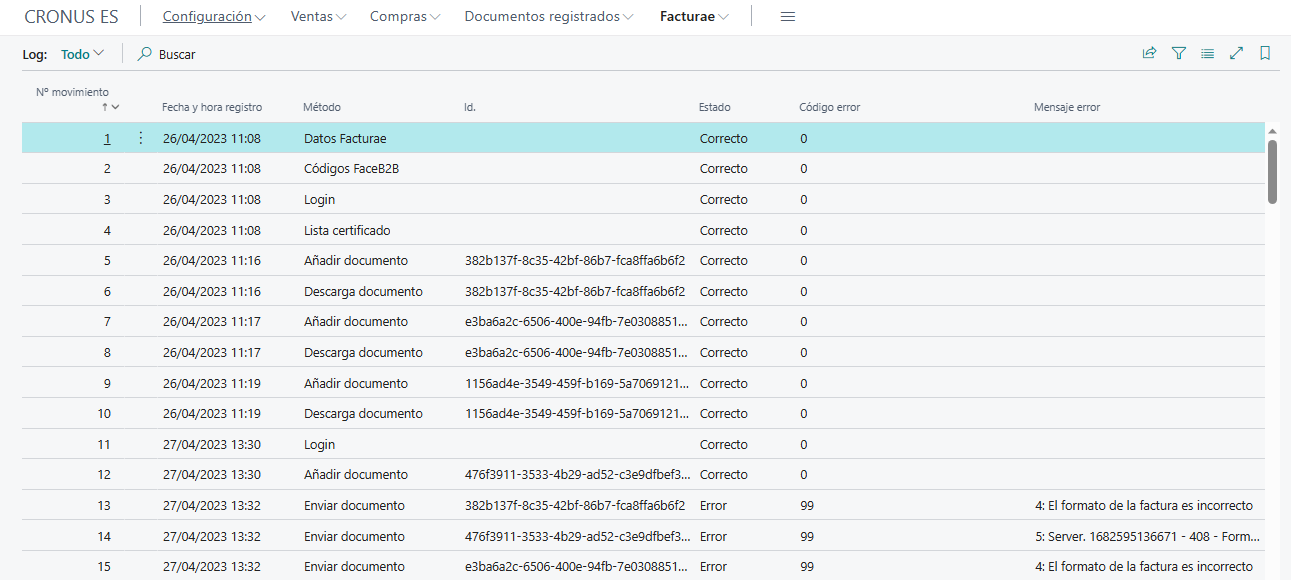Open the hamburger menu in the top bar
The image size is (1291, 580).
(787, 16)
